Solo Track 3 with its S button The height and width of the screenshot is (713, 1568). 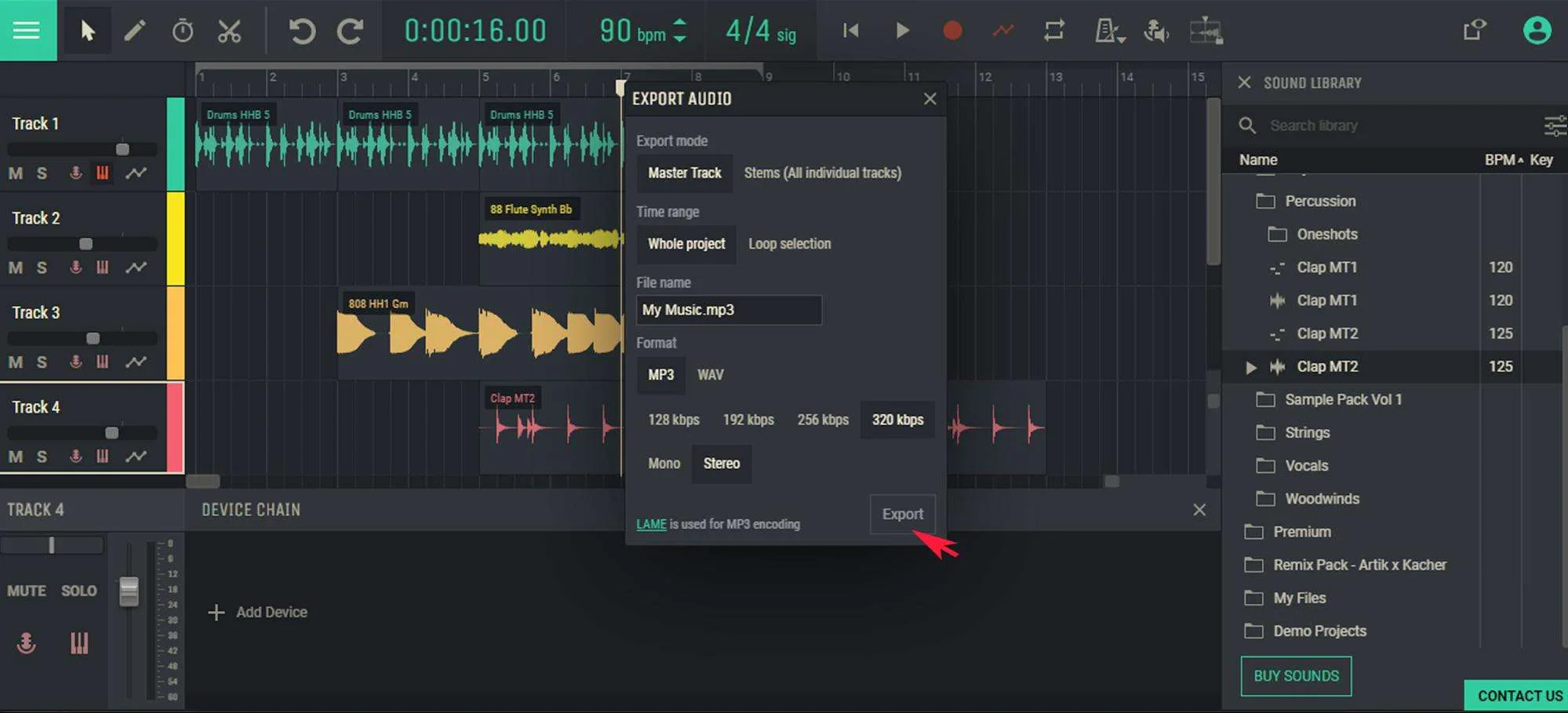(42, 362)
